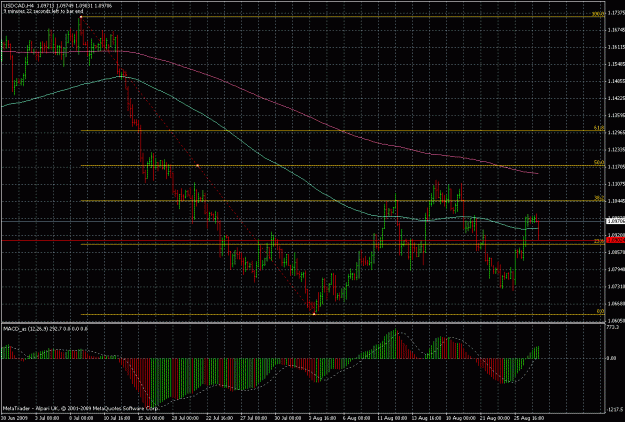Viewport: 625px width, 422px height.
Task: Select the Fibonacci 50.0 level line
Action: click(x=343, y=165)
